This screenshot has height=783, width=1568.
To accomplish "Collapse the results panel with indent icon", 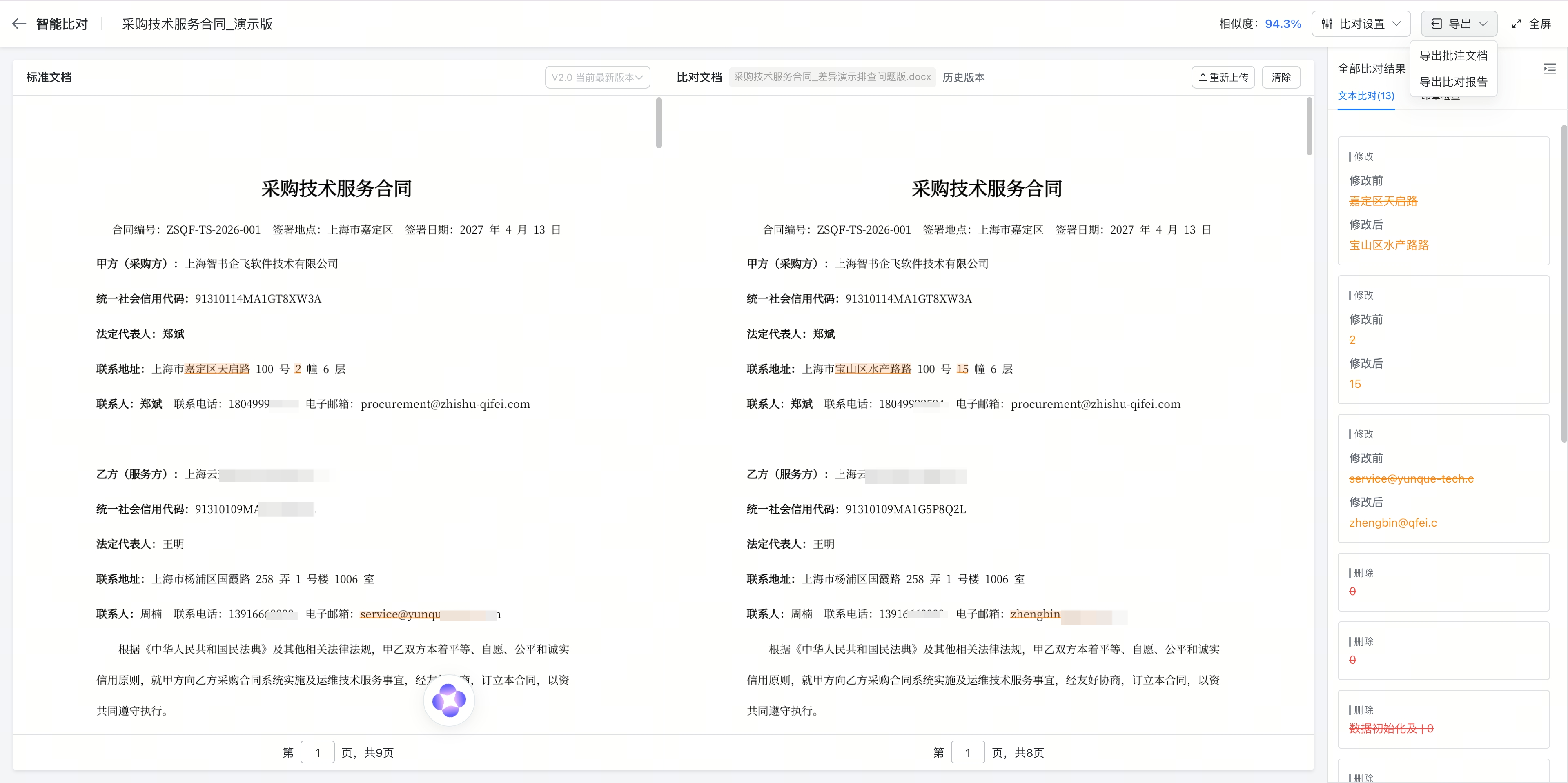I will click(x=1550, y=69).
